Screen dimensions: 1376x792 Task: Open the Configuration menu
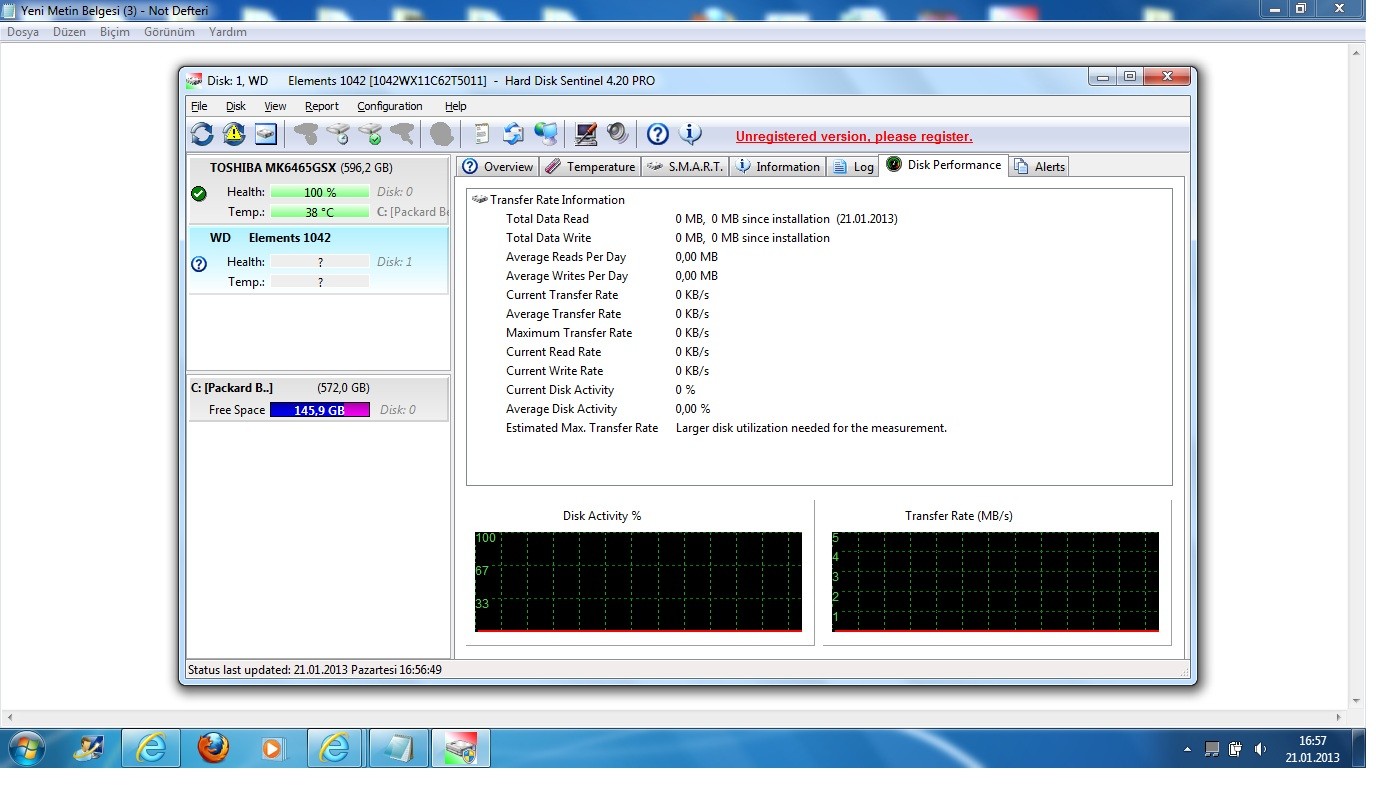click(x=390, y=106)
